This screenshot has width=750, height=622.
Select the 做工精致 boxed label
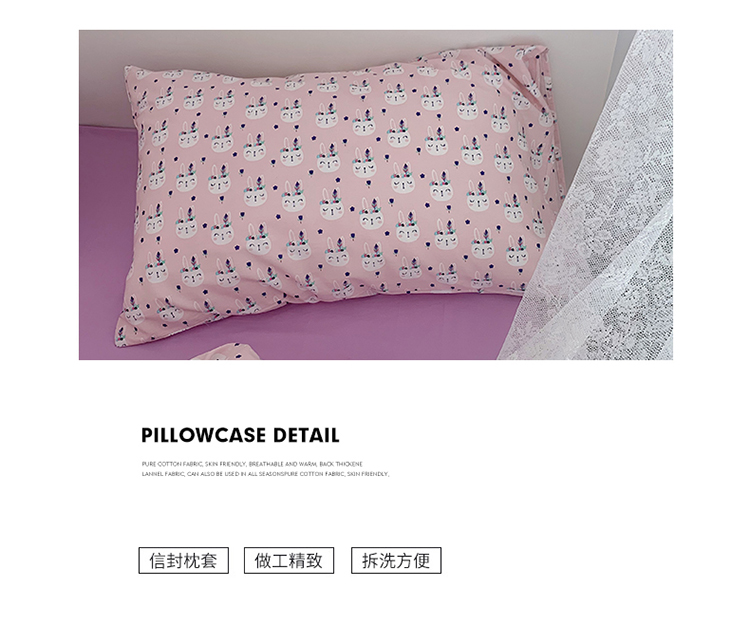[x=289, y=560]
